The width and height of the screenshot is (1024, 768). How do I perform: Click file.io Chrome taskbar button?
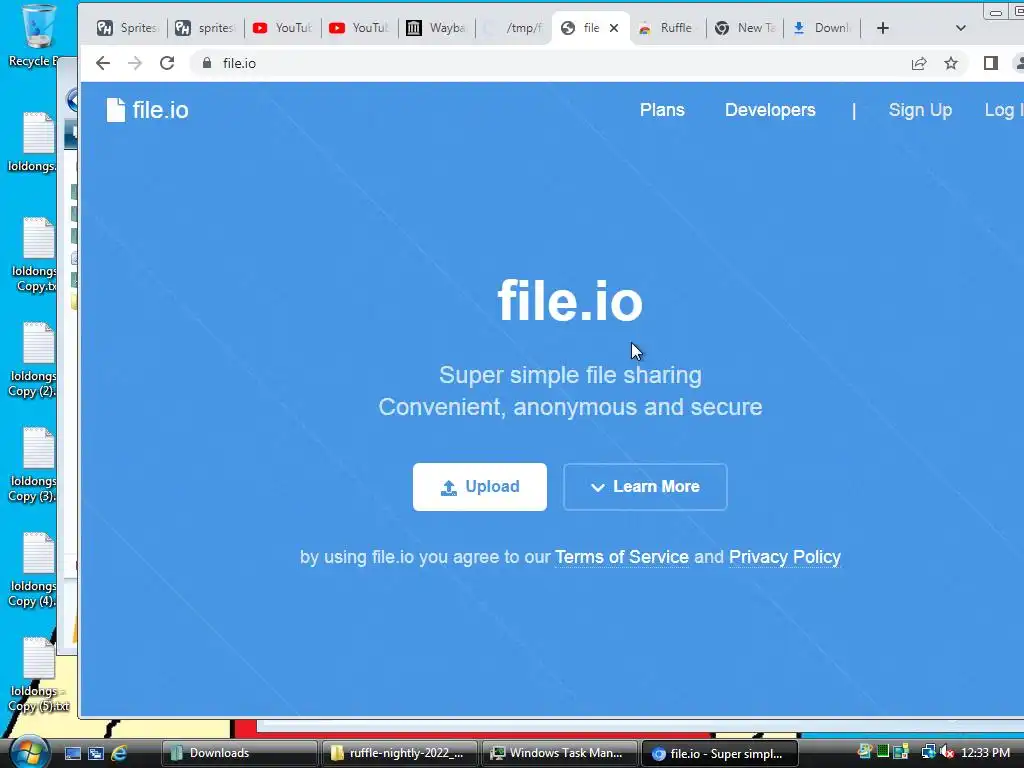click(x=720, y=754)
